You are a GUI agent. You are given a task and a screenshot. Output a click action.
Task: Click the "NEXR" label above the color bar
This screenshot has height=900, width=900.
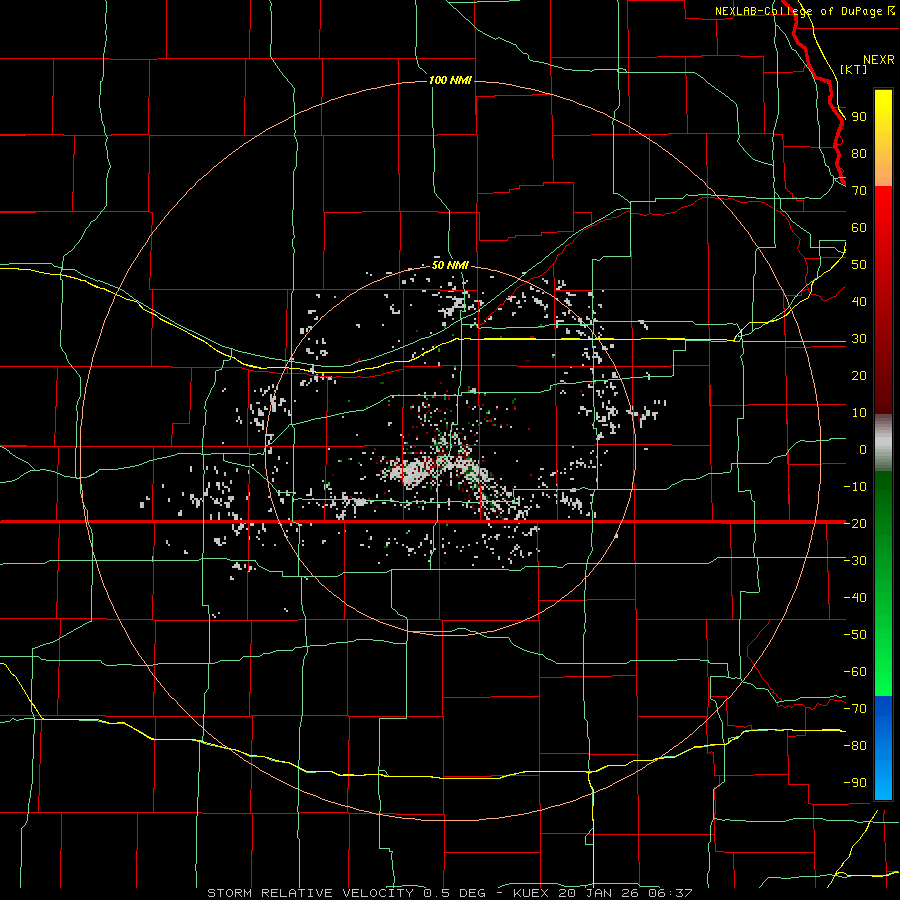[x=879, y=60]
